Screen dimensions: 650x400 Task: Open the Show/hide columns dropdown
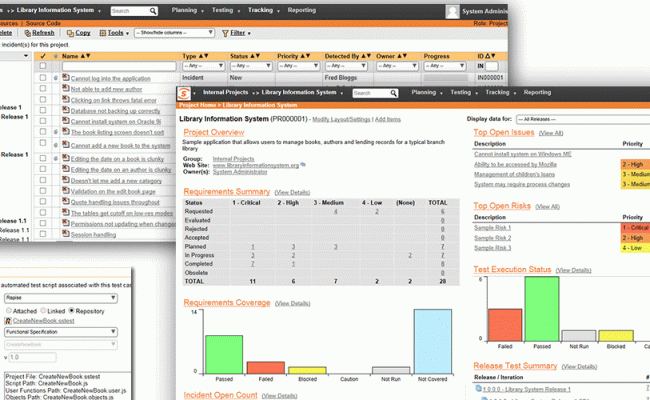(174, 33)
